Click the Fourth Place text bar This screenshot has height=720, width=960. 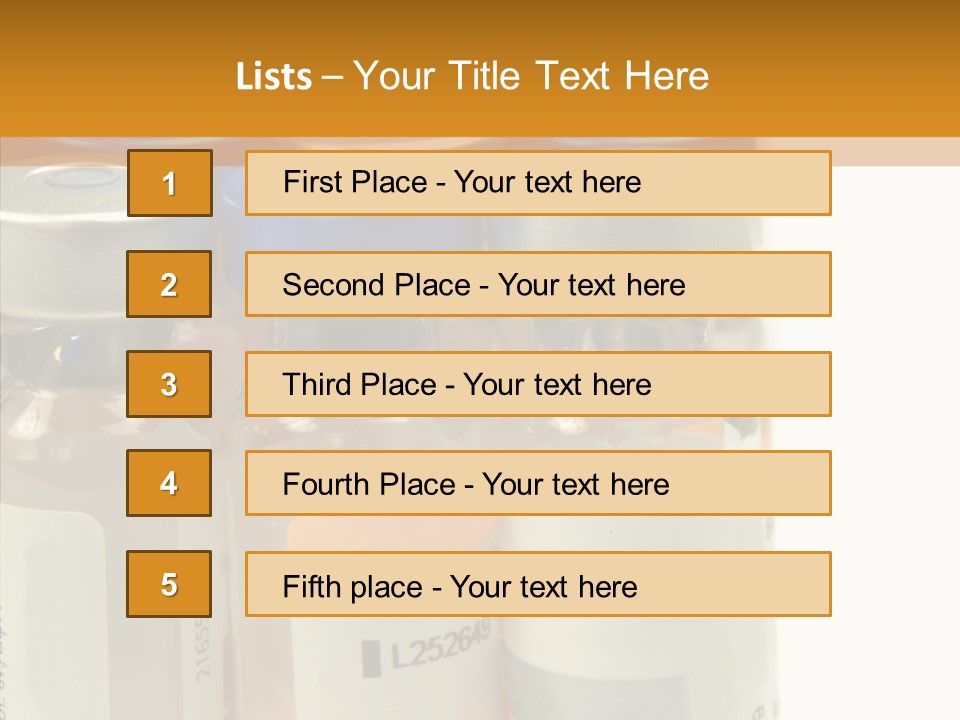click(x=538, y=483)
